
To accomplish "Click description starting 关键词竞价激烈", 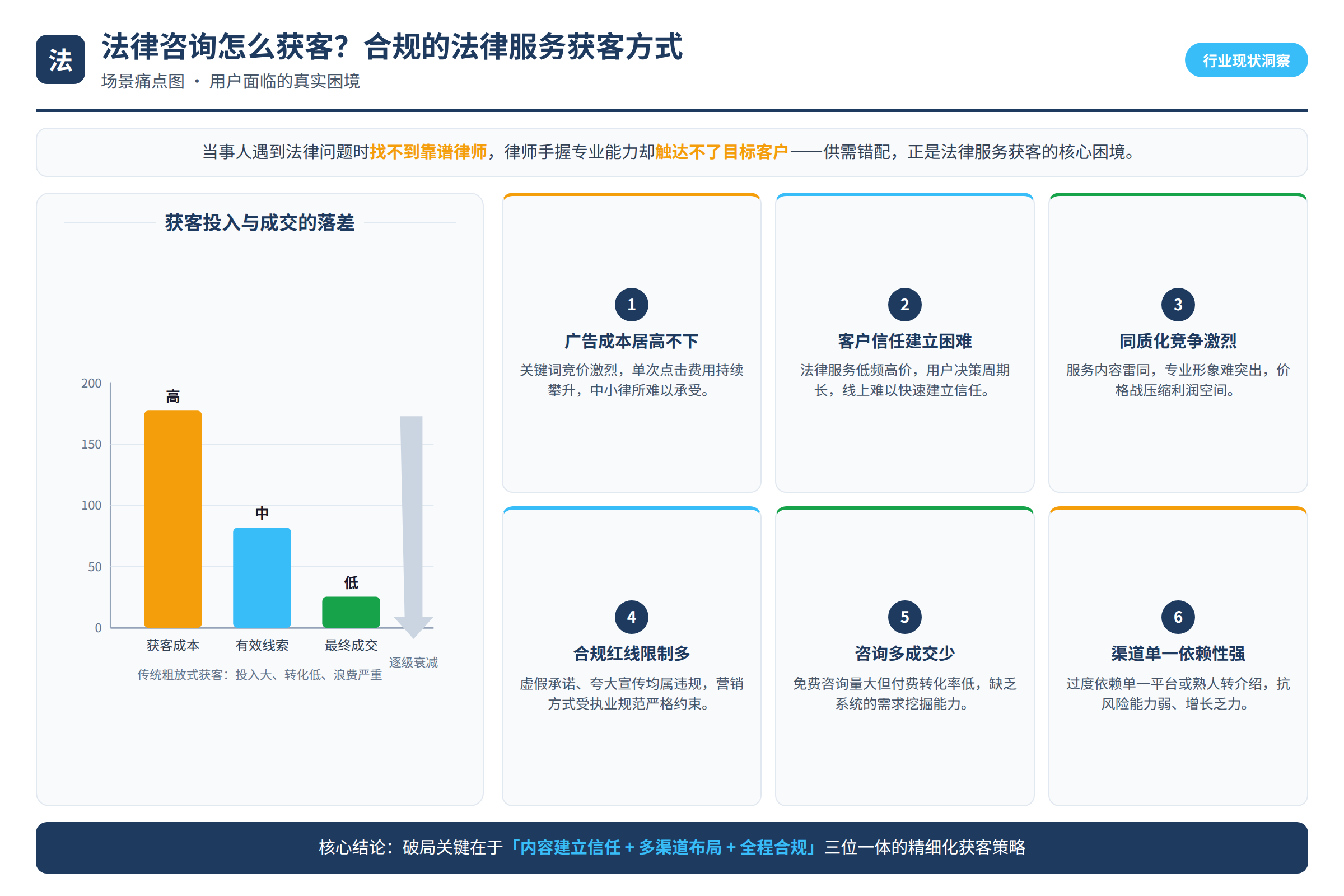I will click(x=632, y=380).
